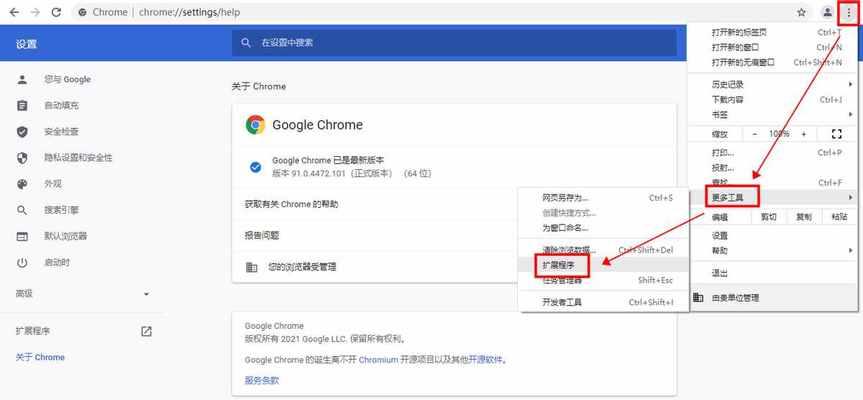Viewport: 863px width, 400px height.
Task: Choose 网页另存为 in the submenu
Action: pos(604,198)
